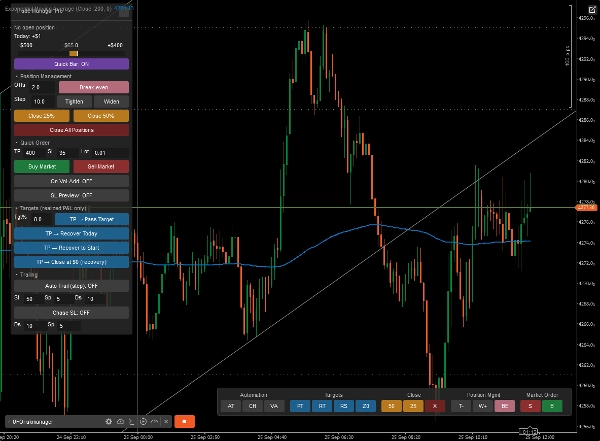The width and height of the screenshot is (600, 441).
Task: Collapse the Targets (realized P&L only) section
Action: pyautogui.click(x=51, y=208)
